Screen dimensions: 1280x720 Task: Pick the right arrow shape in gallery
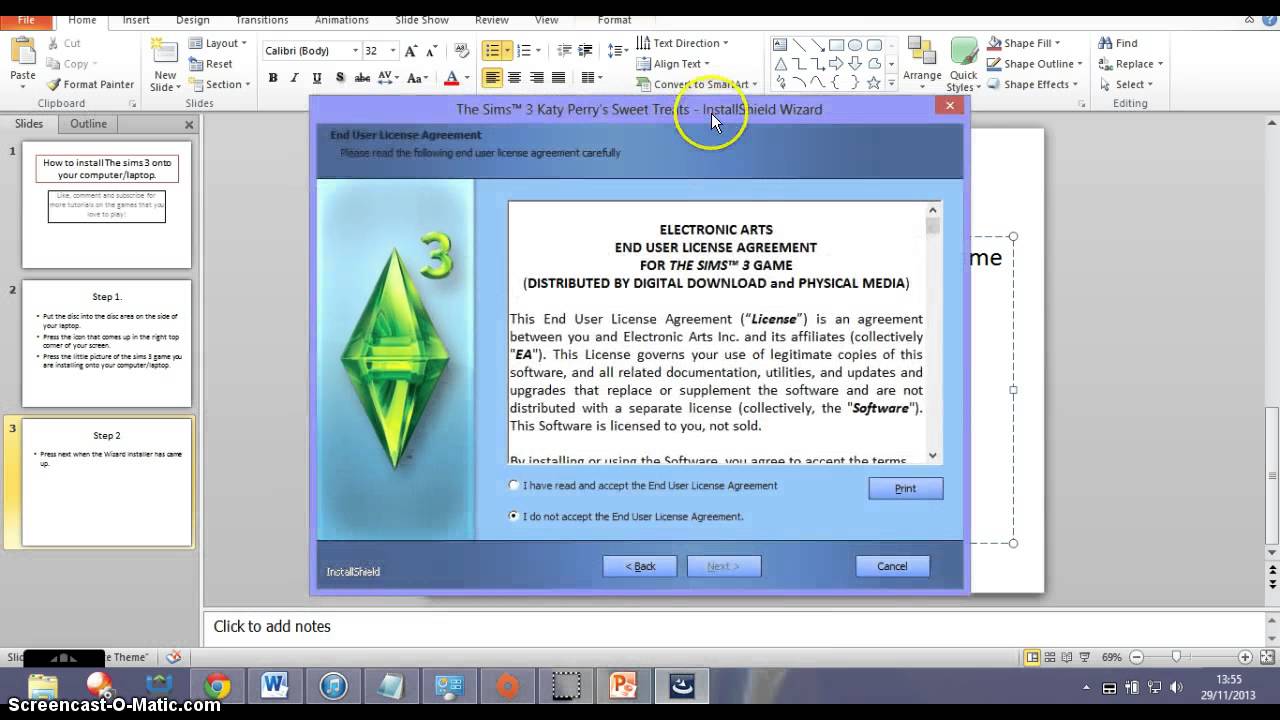tap(836, 64)
